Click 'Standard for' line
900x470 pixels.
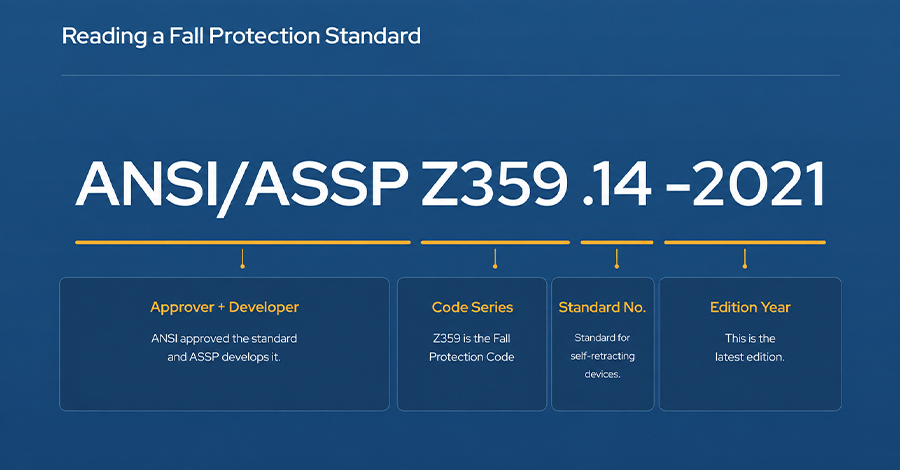click(x=602, y=337)
